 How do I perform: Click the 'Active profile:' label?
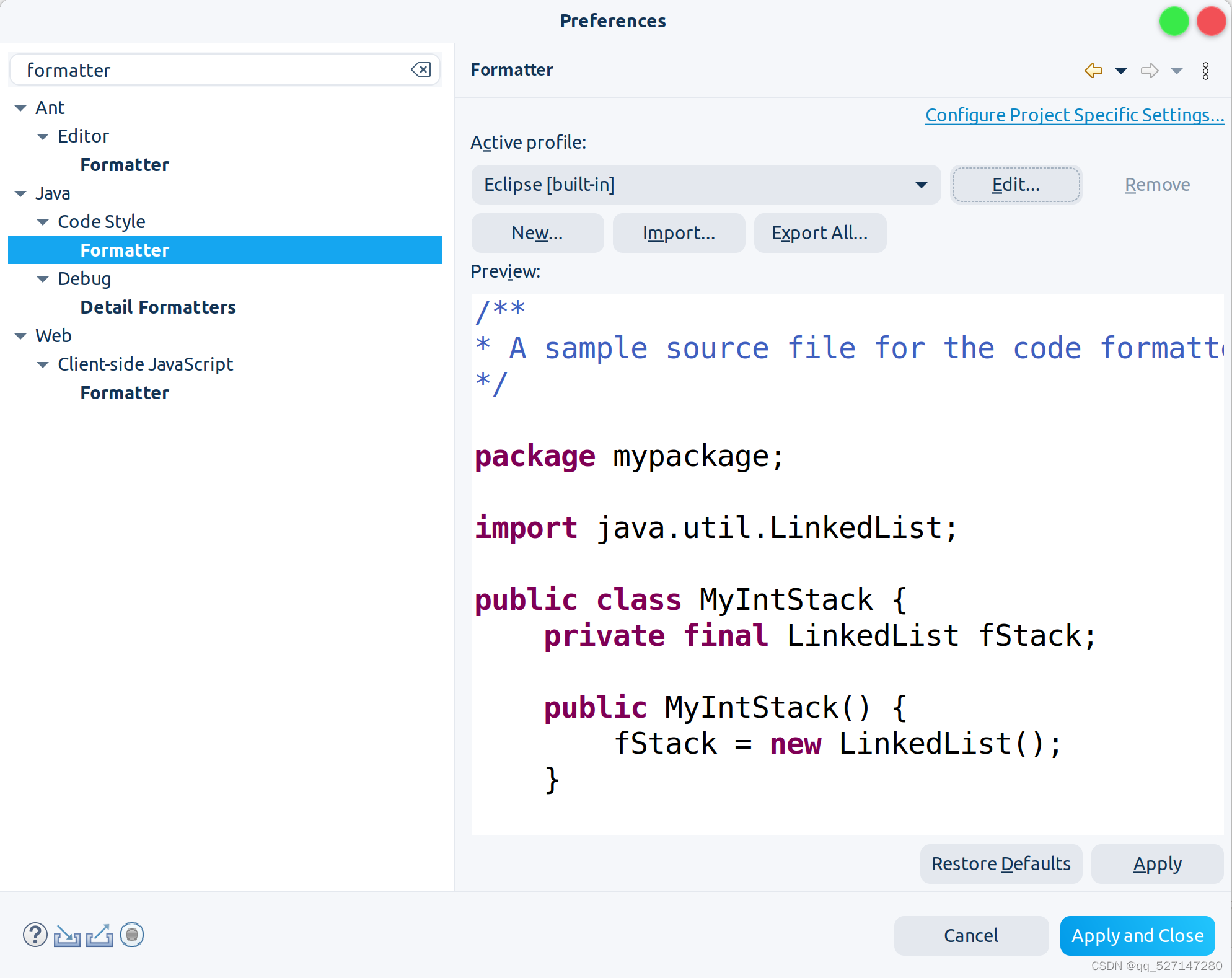pos(528,143)
